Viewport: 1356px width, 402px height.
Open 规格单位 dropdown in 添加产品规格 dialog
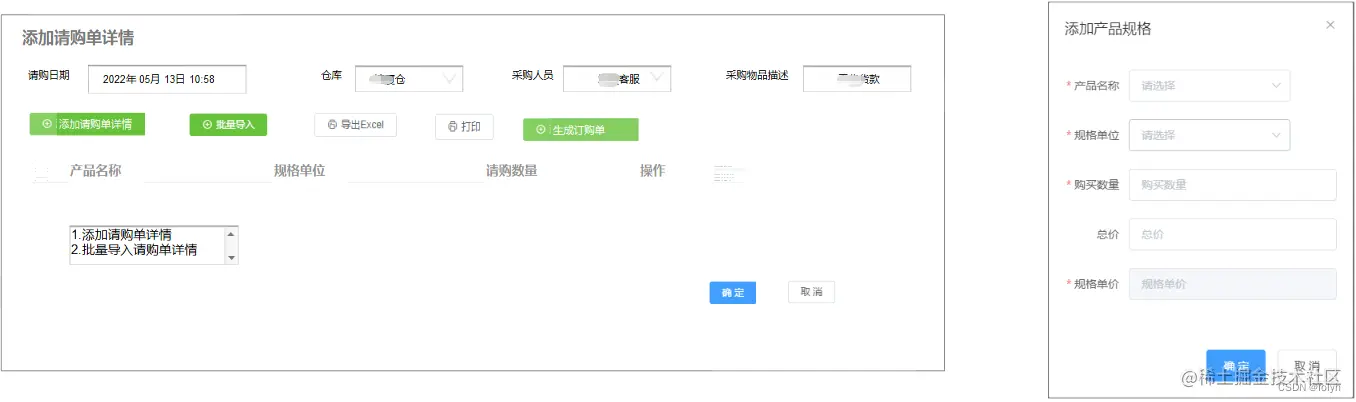click(1209, 135)
